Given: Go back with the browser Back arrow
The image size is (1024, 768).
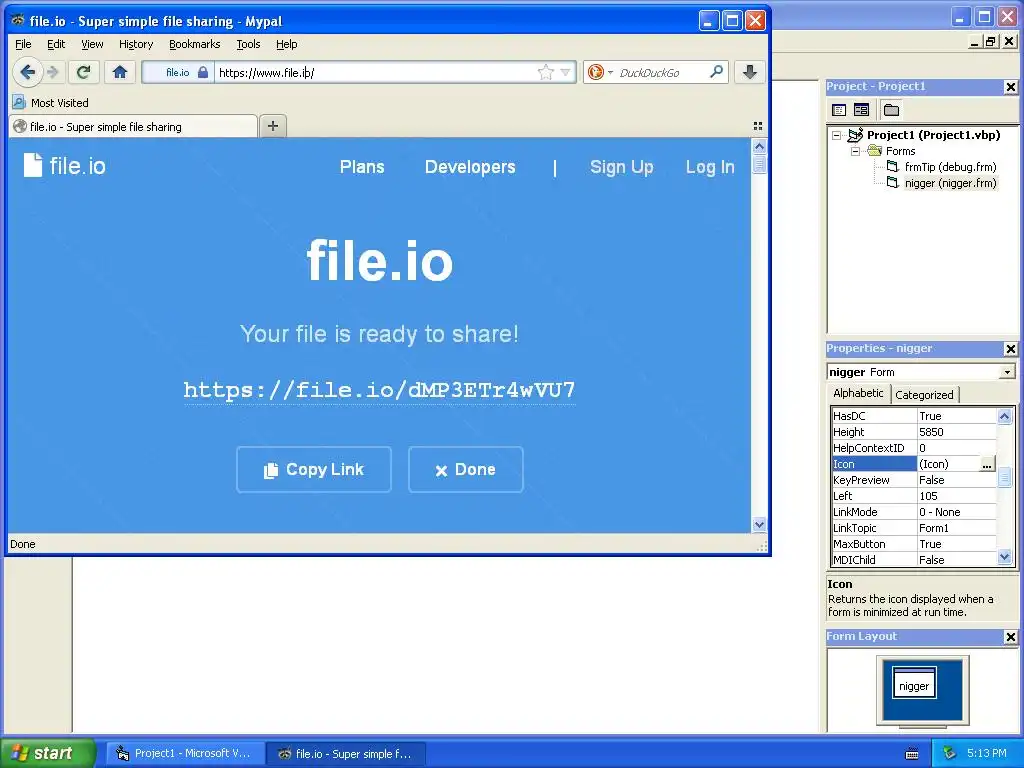Looking at the screenshot, I should coord(27,72).
